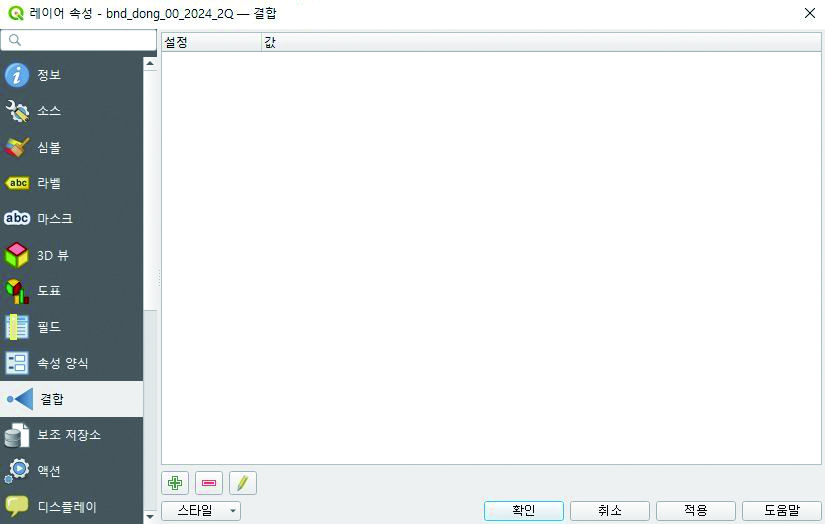Open the 속성 양식 (Attributes Form) tab
The image size is (825, 524).
pyautogui.click(x=62, y=363)
